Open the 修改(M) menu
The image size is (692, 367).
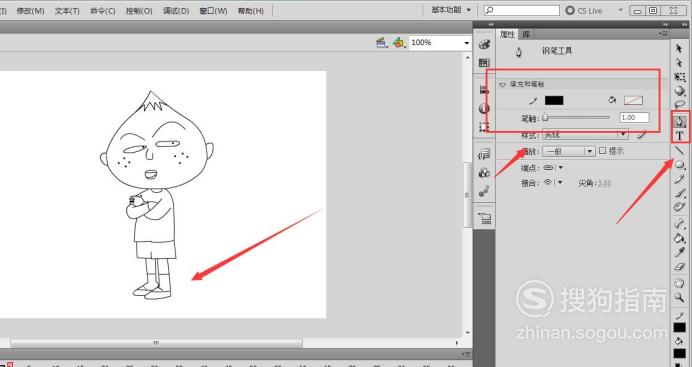(x=30, y=11)
